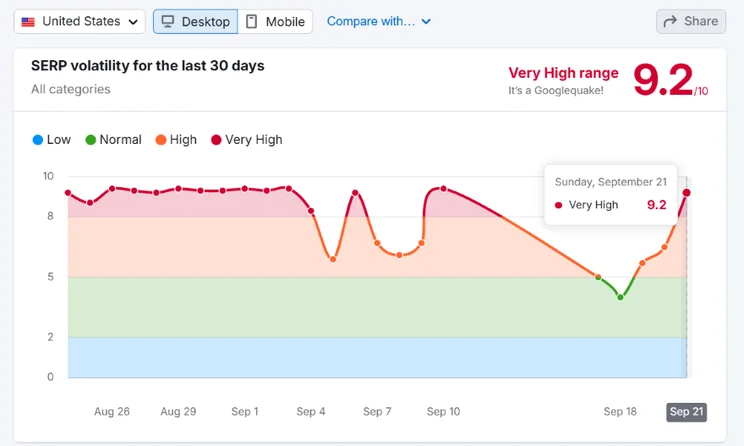Click the Compare with chevron arrow
This screenshot has height=446, width=744.
tap(426, 21)
